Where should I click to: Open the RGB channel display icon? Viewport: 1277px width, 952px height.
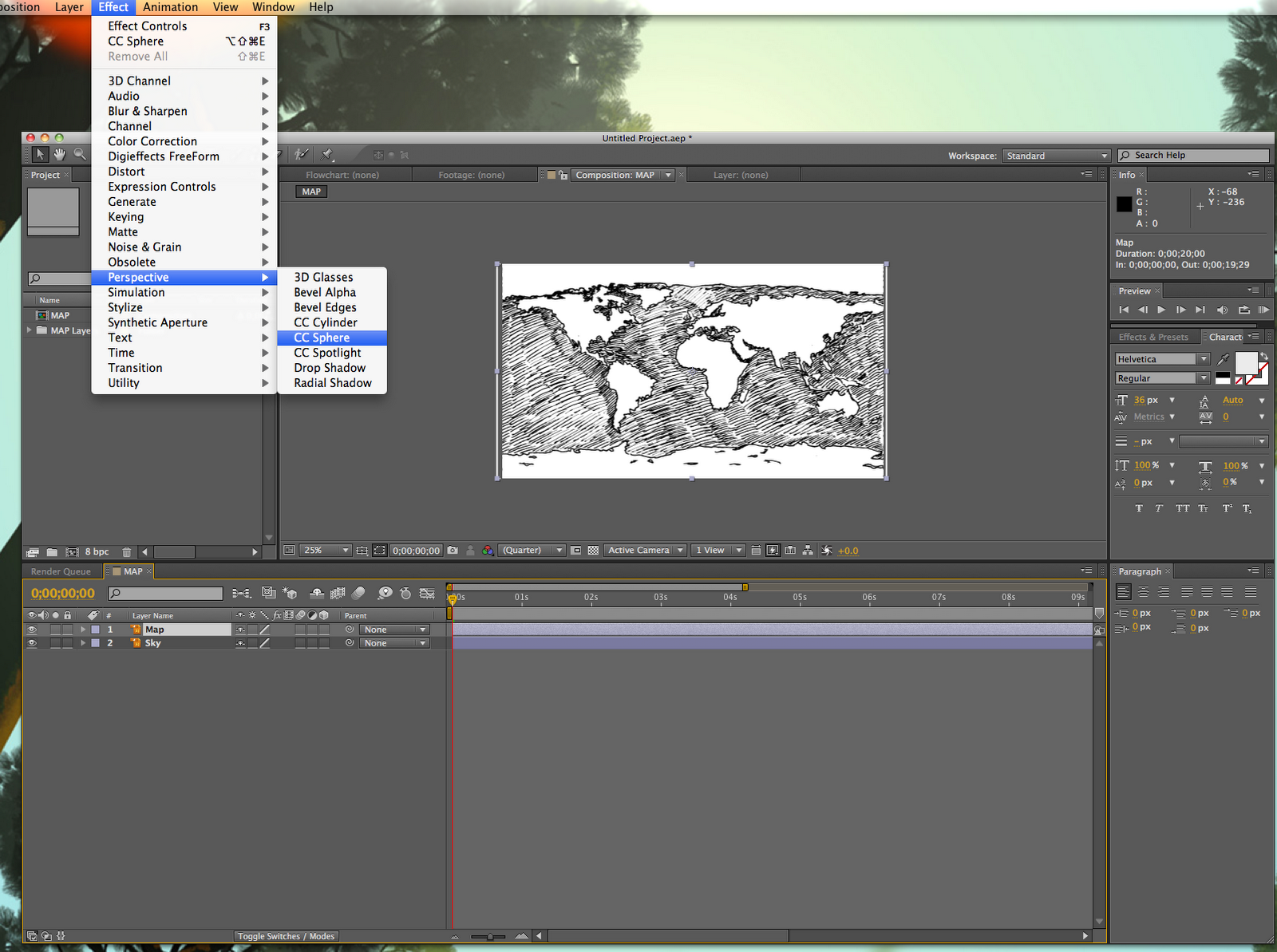pos(488,551)
